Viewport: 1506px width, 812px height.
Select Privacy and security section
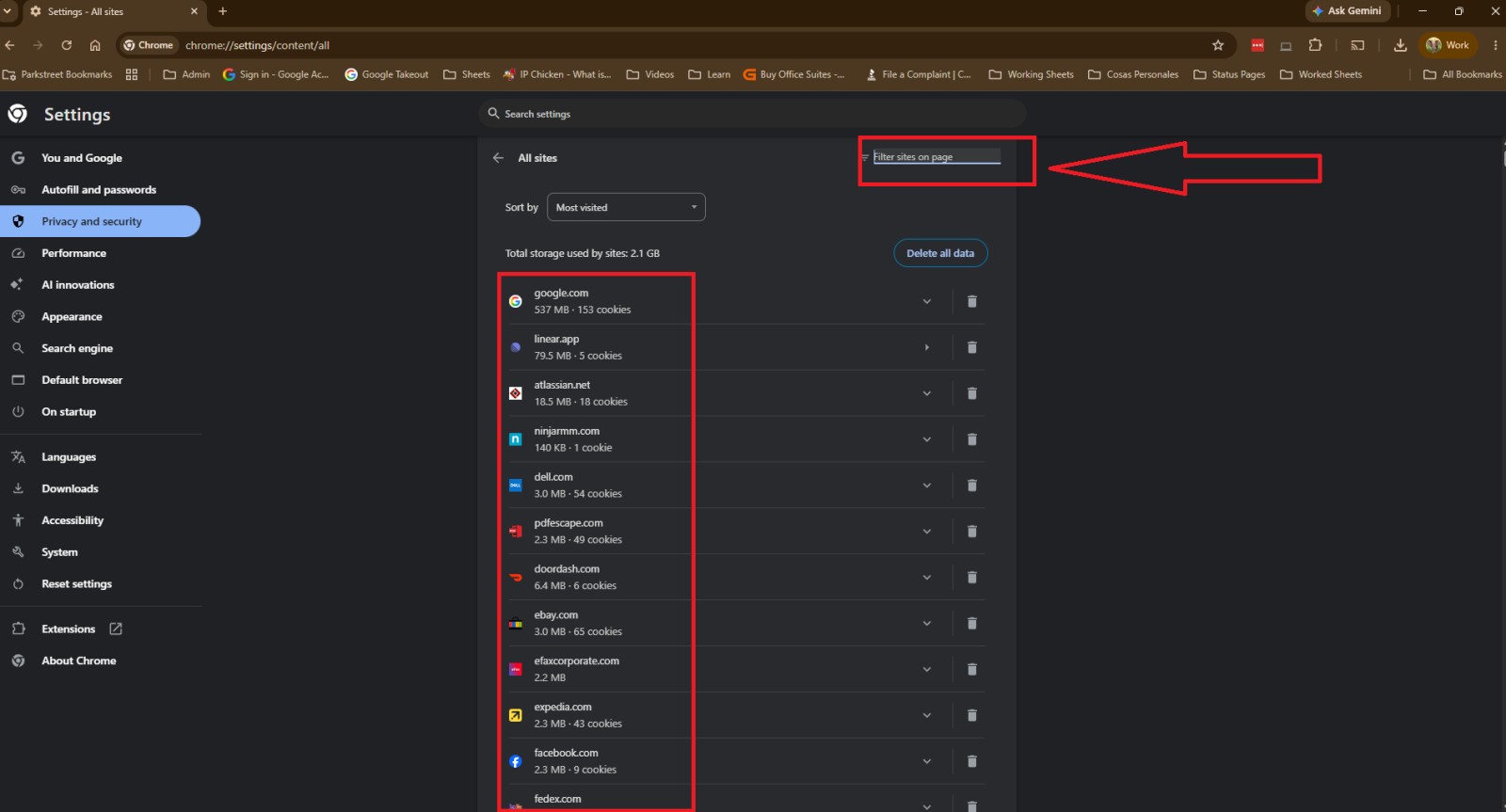coord(100,221)
